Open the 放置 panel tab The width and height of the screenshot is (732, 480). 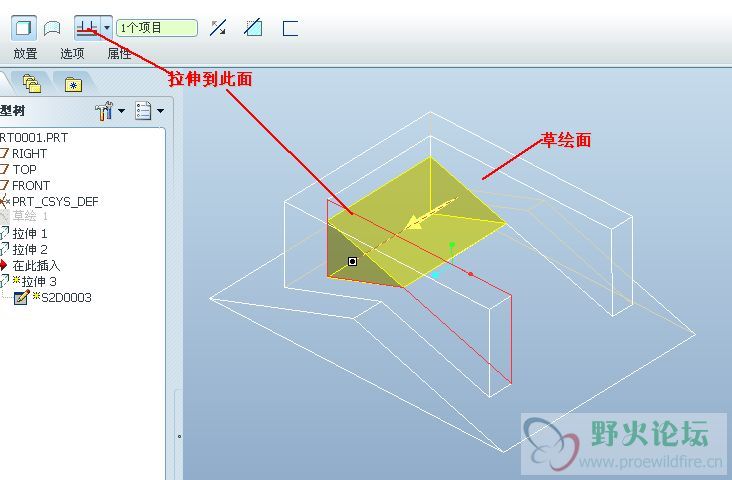tap(25, 54)
